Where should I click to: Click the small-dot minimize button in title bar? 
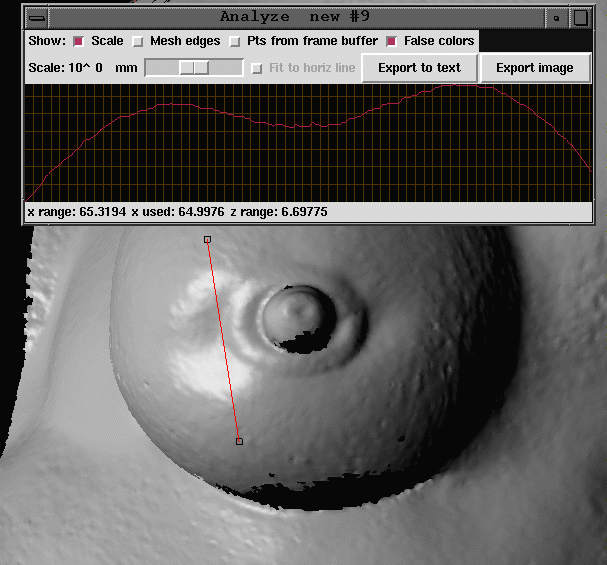coord(554,17)
